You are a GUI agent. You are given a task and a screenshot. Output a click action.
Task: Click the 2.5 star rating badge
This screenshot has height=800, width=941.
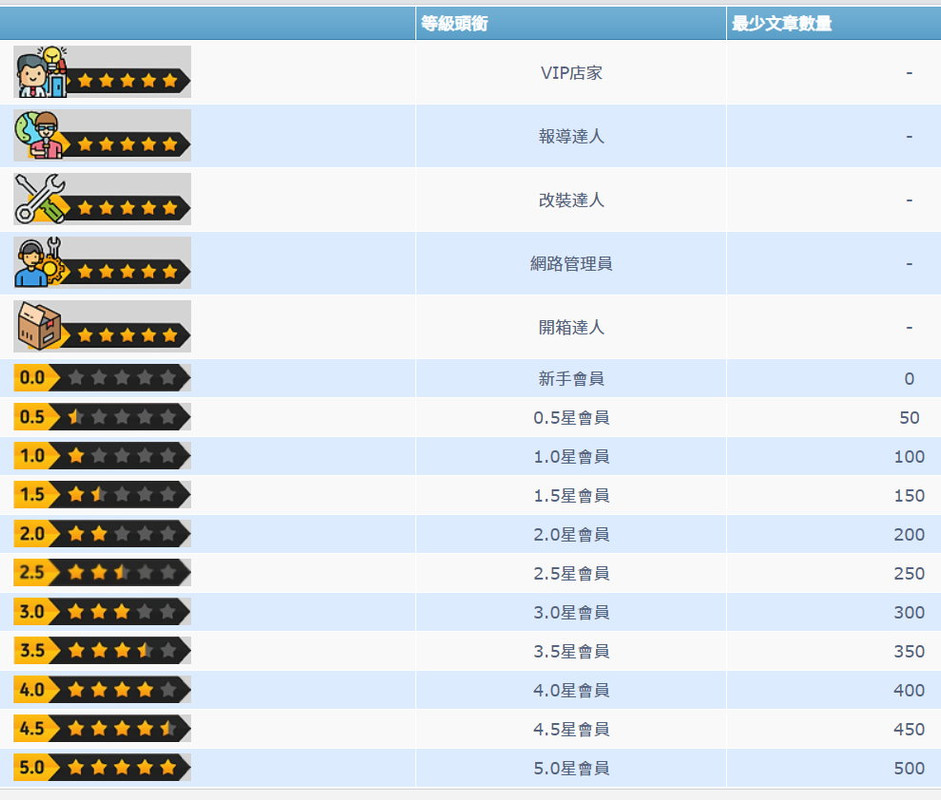[102, 573]
